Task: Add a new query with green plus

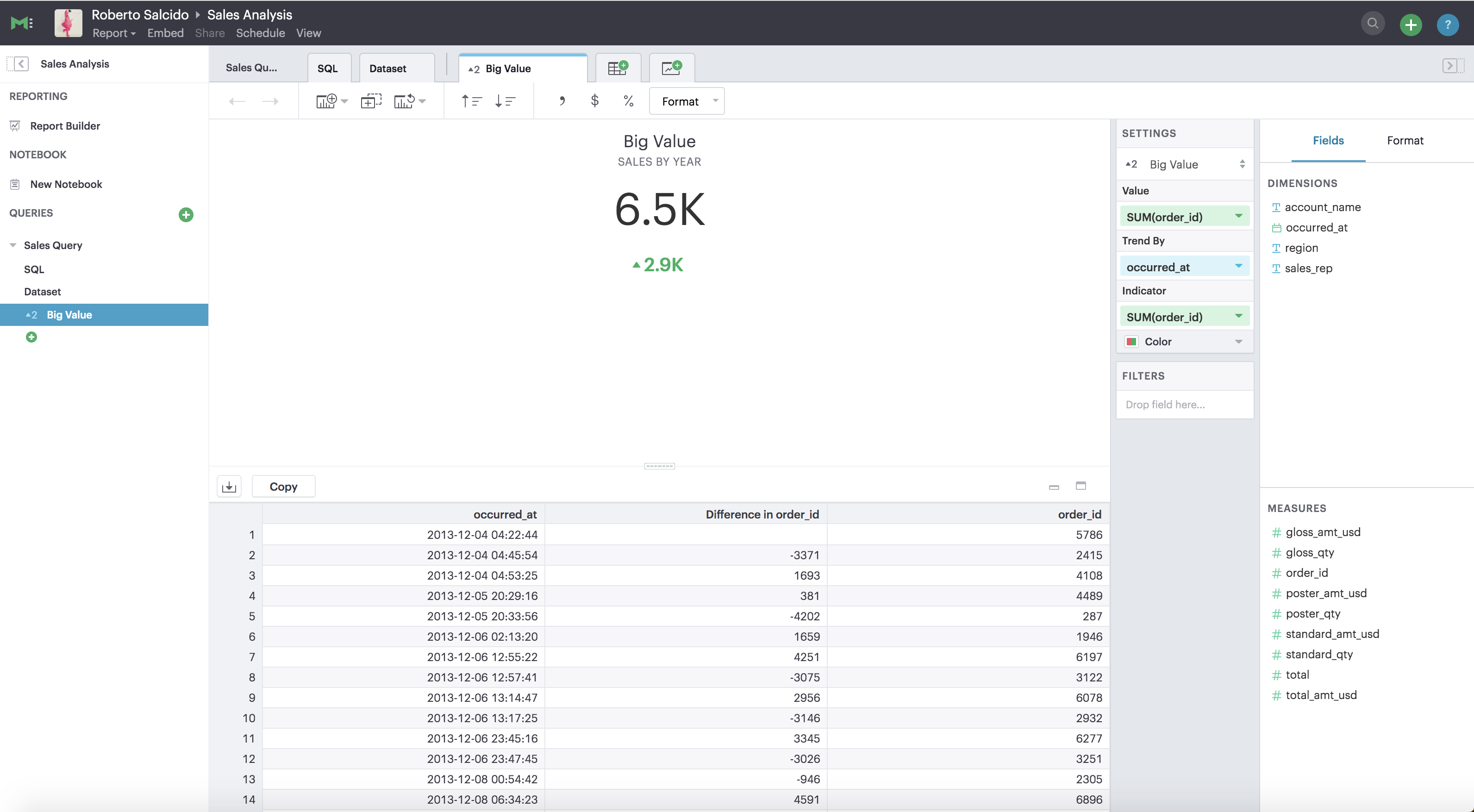Action: [186, 215]
